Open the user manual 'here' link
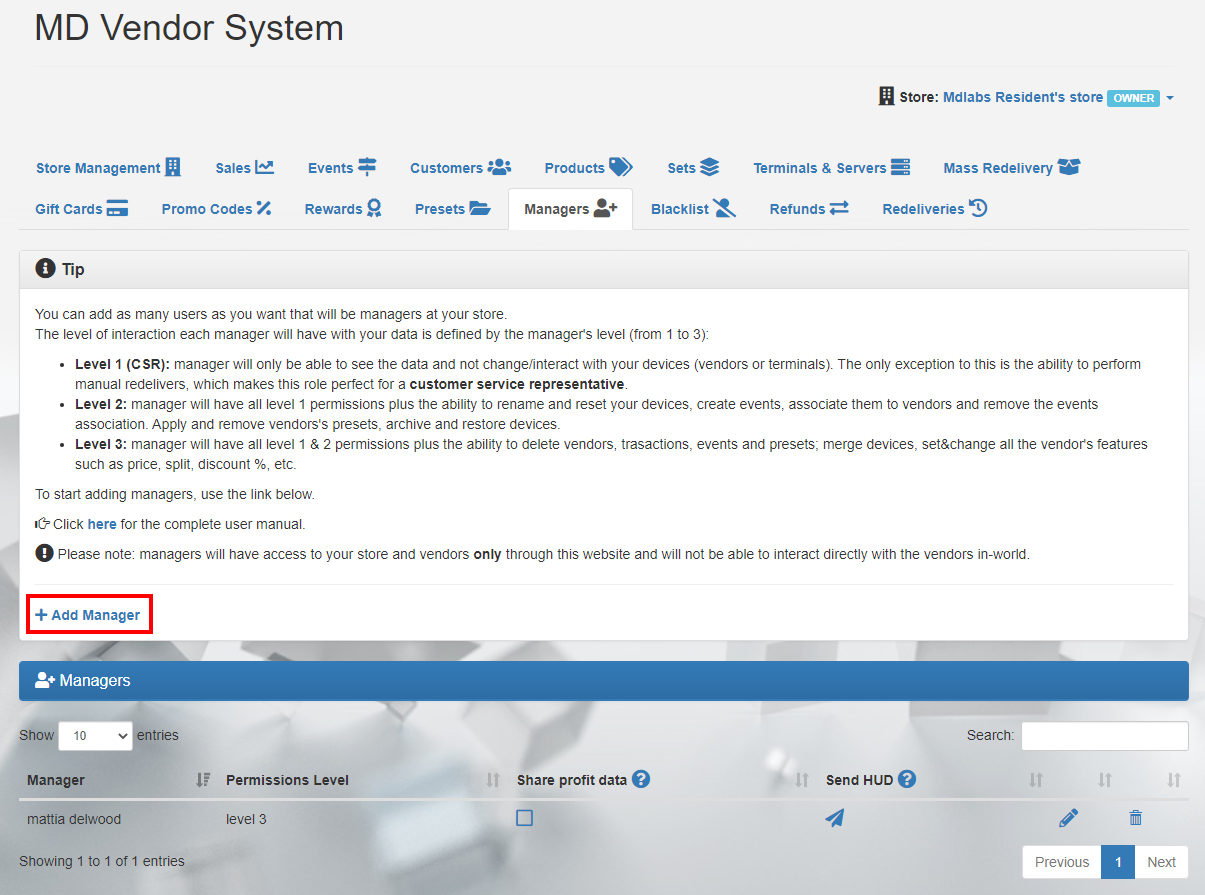Viewport: 1205px width, 895px height. [102, 524]
